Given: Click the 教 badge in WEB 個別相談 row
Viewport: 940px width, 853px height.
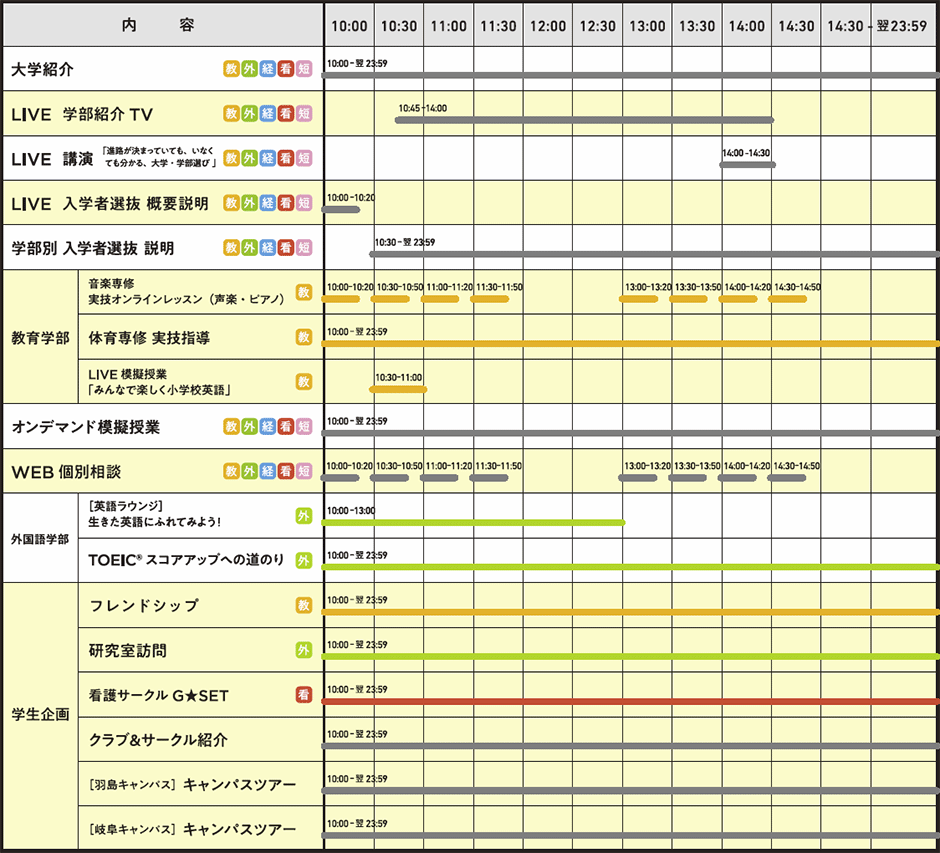Looking at the screenshot, I should [231, 471].
